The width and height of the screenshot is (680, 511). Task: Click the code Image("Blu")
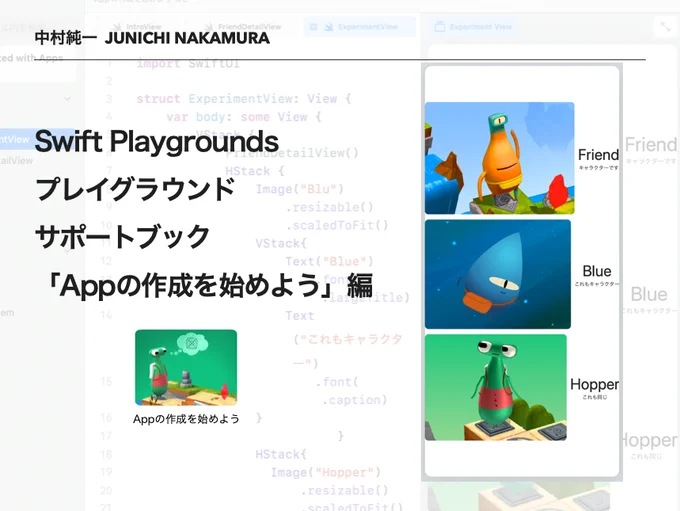pyautogui.click(x=299, y=190)
